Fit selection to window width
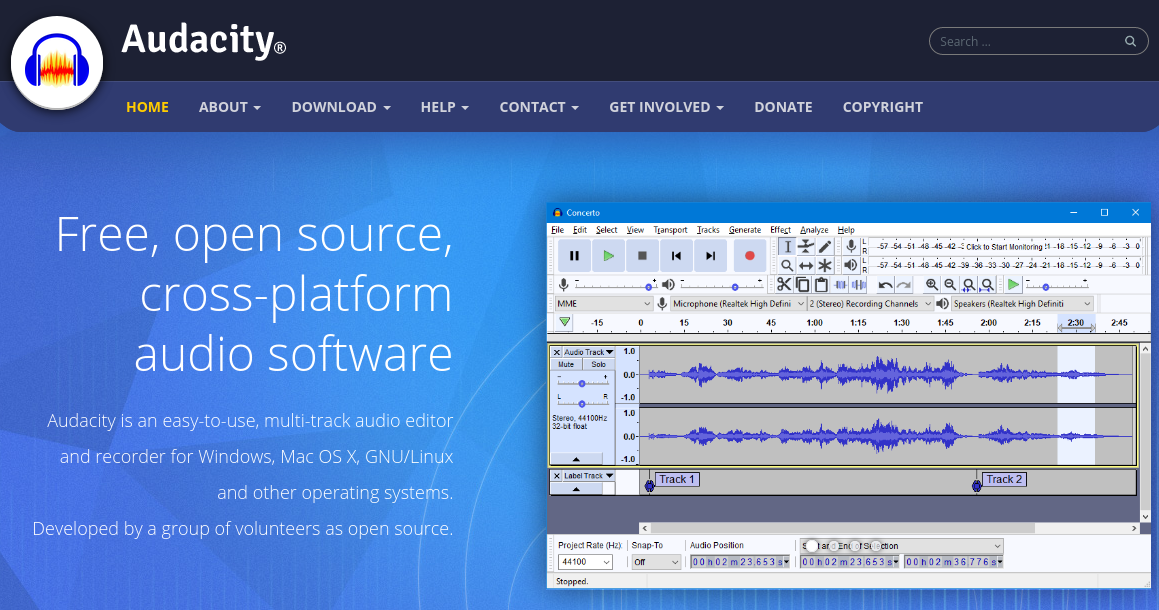The width and height of the screenshot is (1159, 610). 969,285
